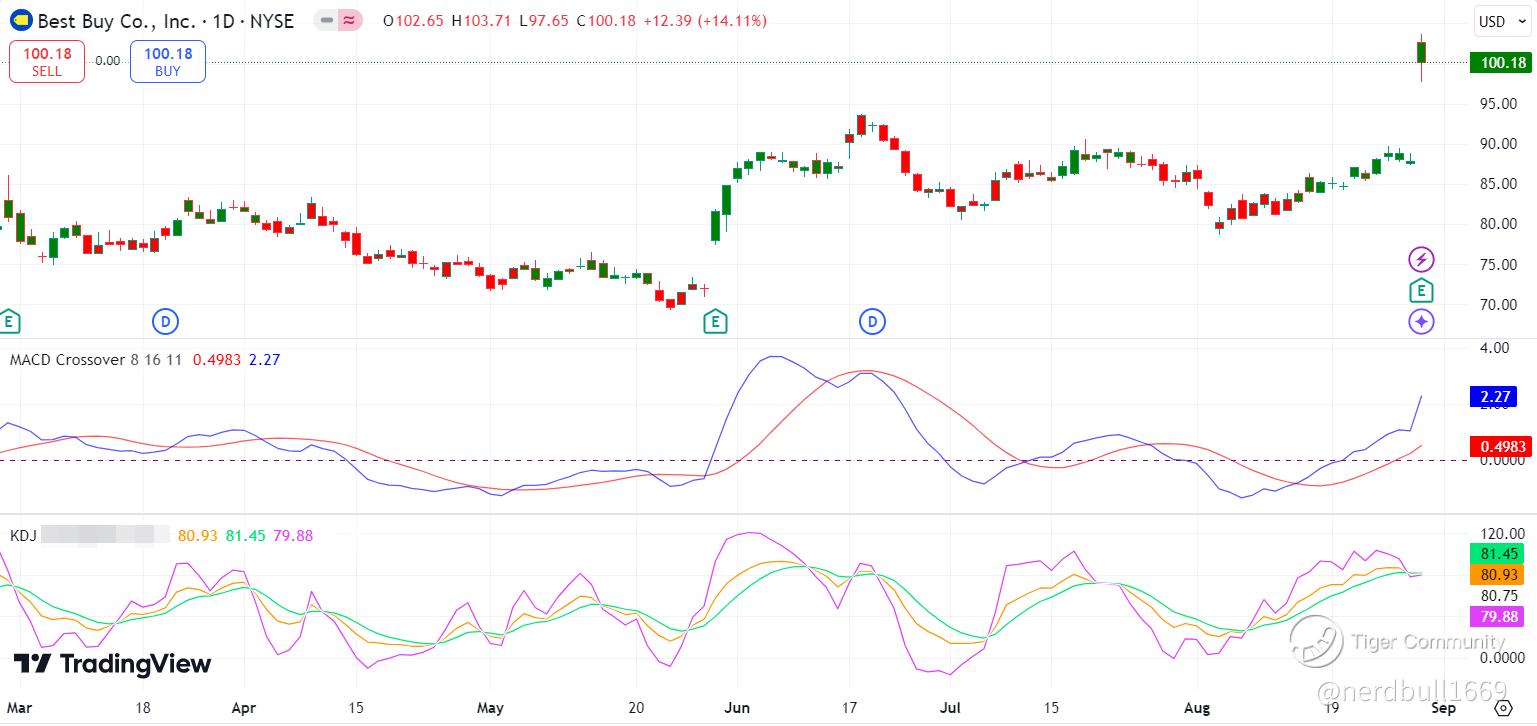
Task: Click the Best Buy logo icon
Action: (x=20, y=20)
